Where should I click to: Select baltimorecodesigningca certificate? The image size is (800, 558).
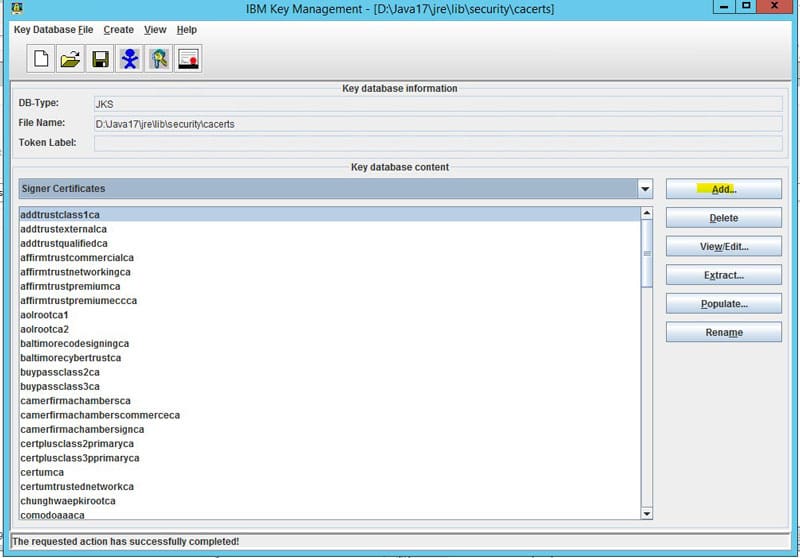330,343
